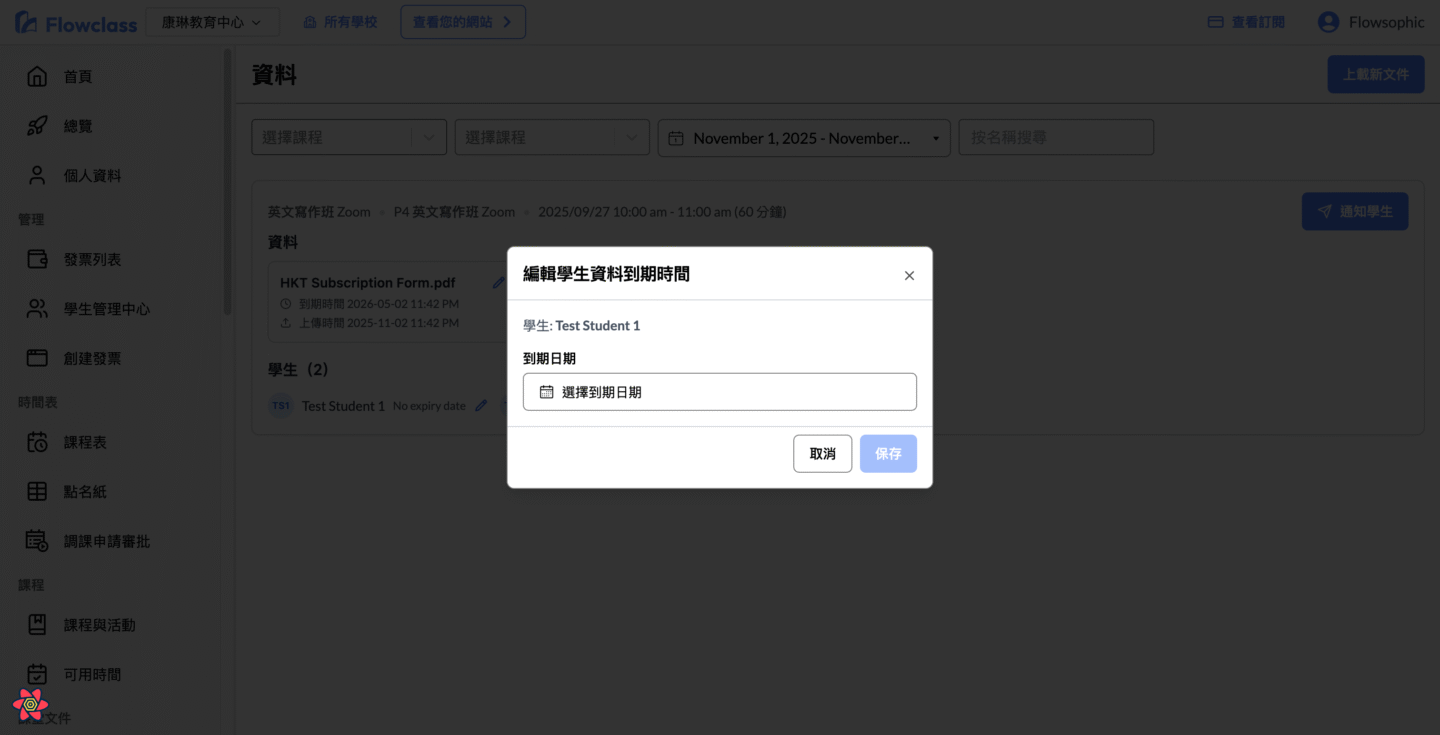
Task: Click the pencil icon beside Test Student 1
Action: click(481, 406)
